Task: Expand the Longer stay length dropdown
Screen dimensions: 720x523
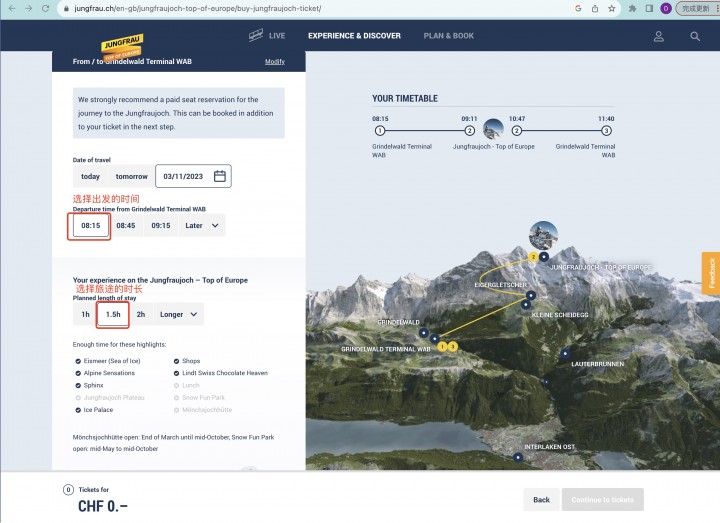Action: coord(179,315)
